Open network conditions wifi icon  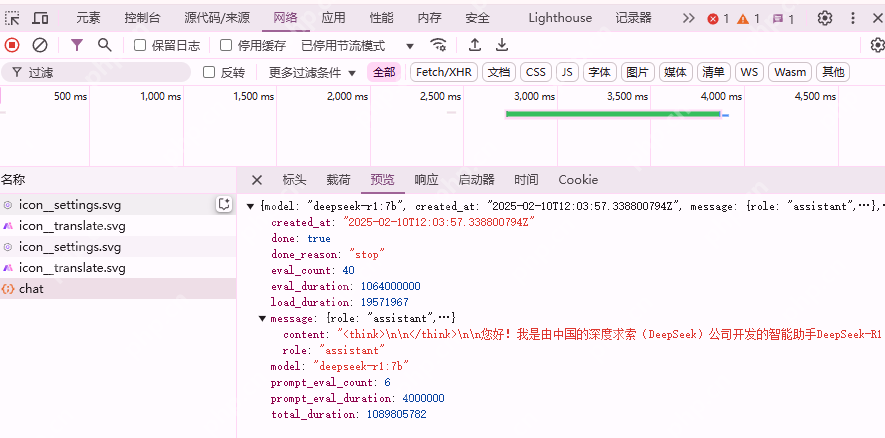pos(438,45)
